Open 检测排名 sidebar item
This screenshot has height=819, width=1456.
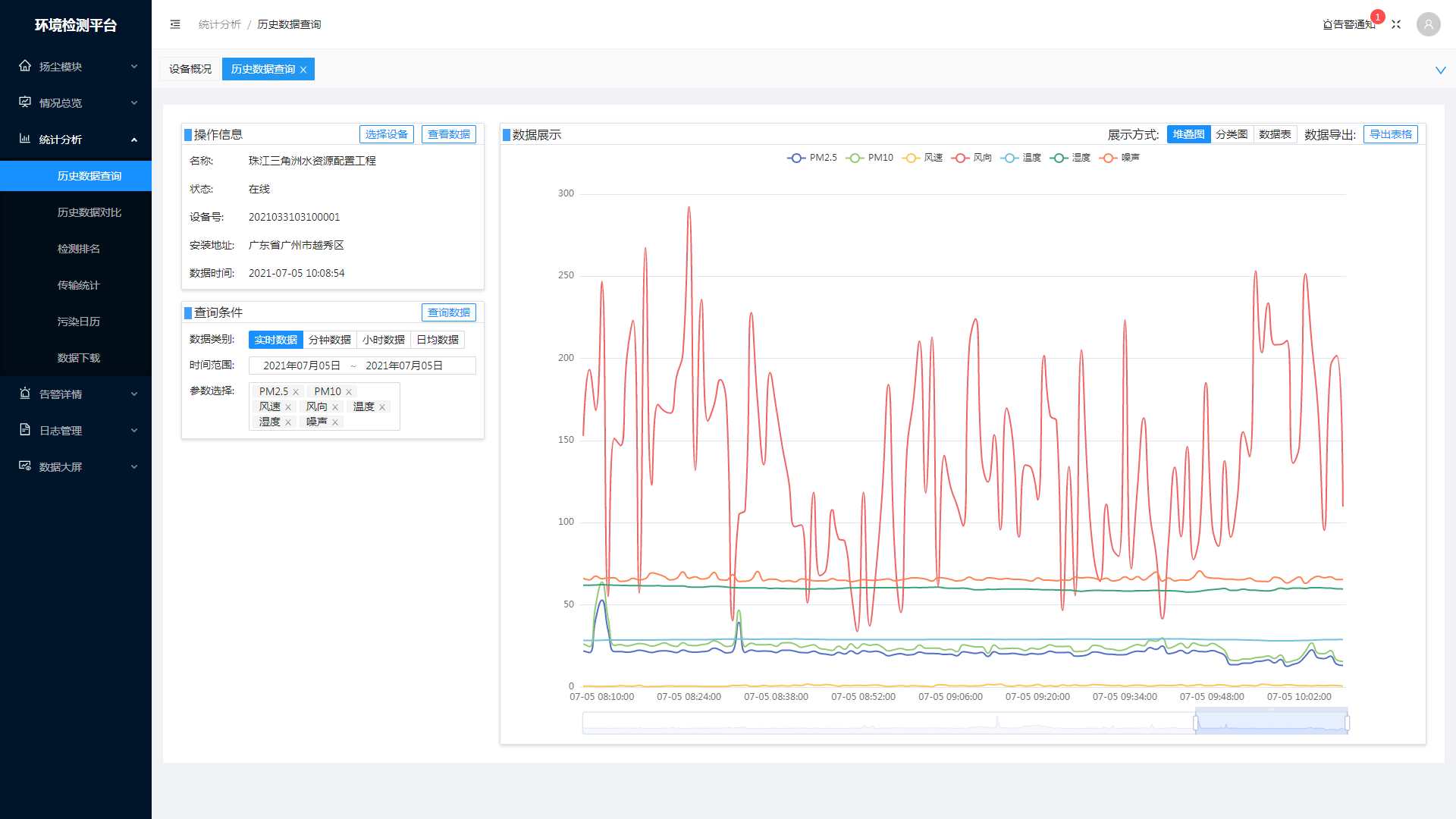(76, 249)
